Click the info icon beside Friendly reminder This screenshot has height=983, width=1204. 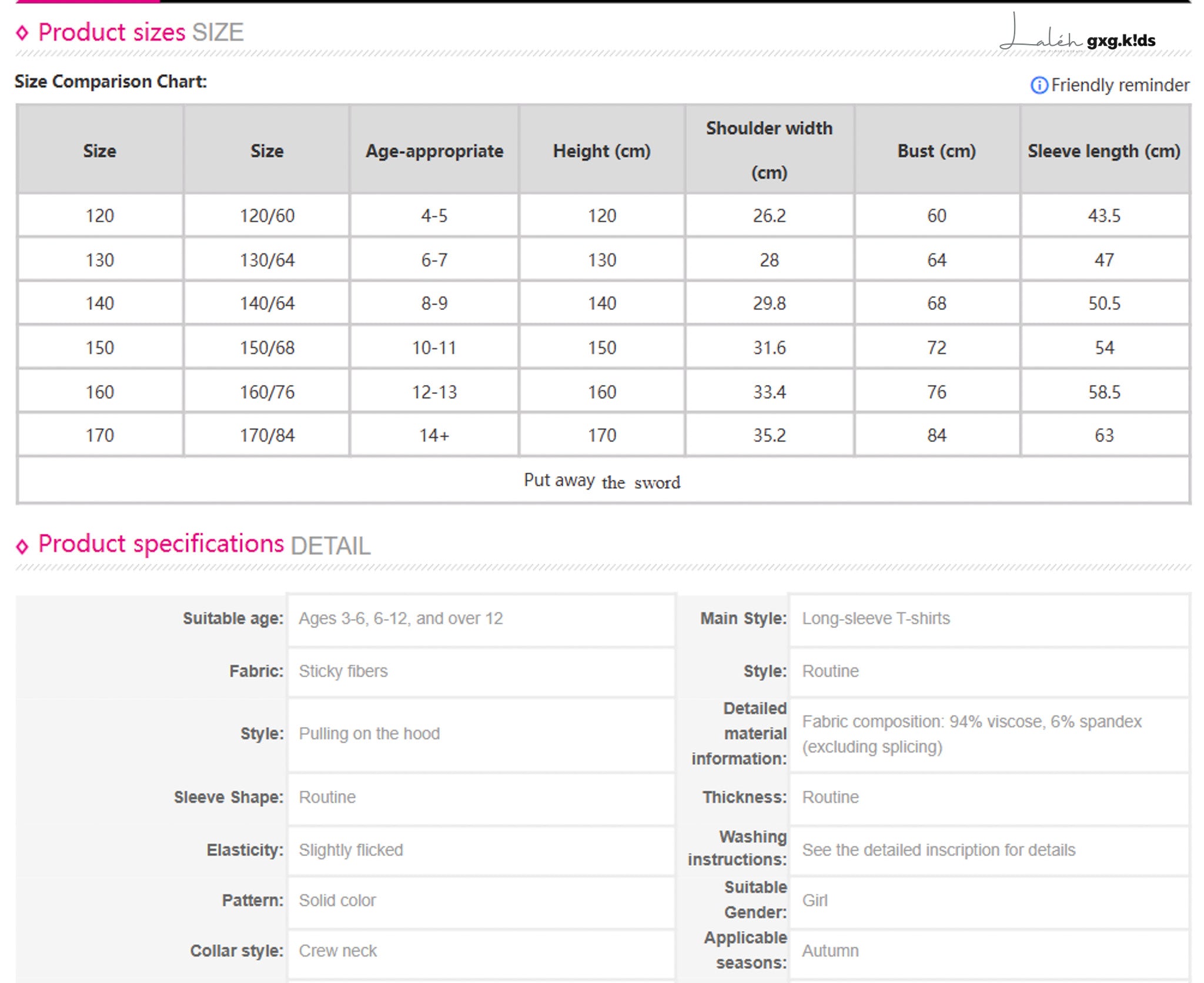(x=1039, y=85)
